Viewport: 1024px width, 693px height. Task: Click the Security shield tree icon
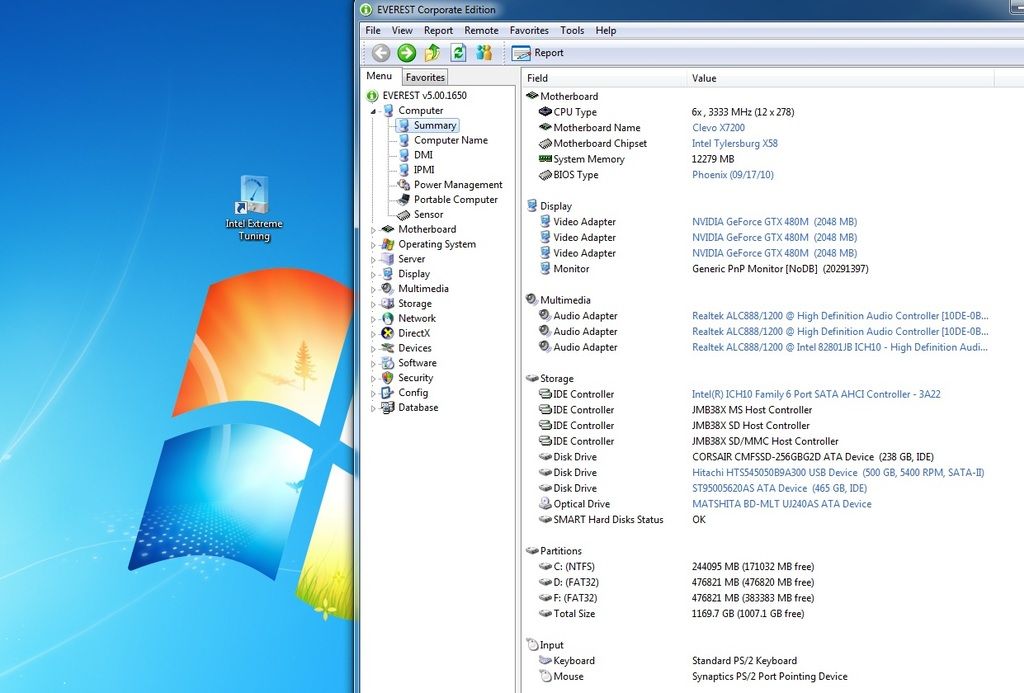pos(388,378)
